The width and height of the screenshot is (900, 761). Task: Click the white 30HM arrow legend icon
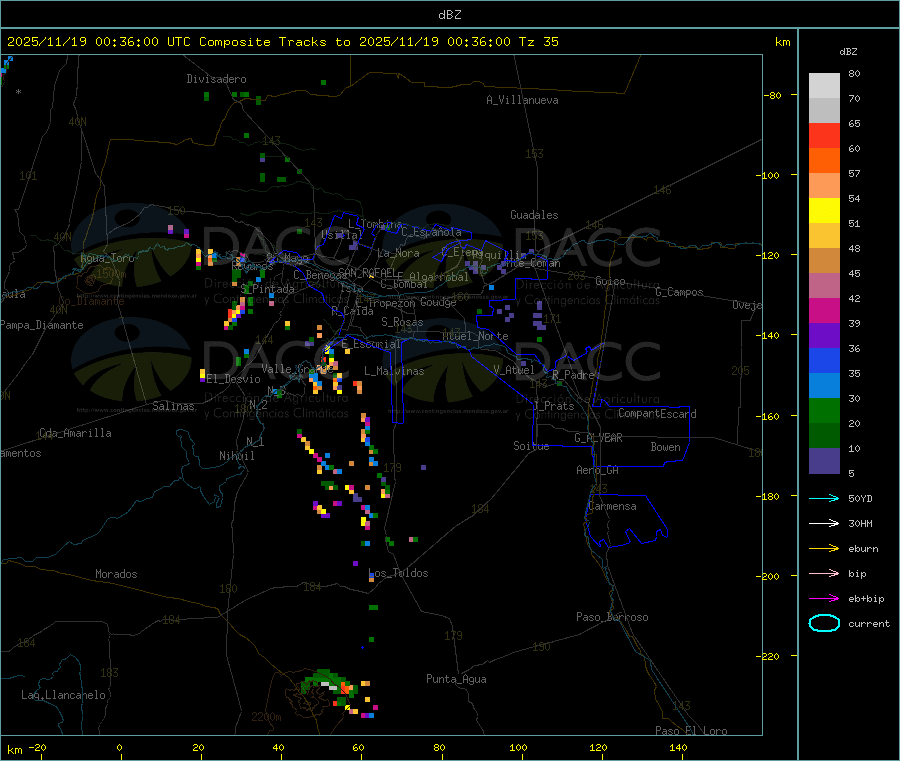pyautogui.click(x=824, y=523)
